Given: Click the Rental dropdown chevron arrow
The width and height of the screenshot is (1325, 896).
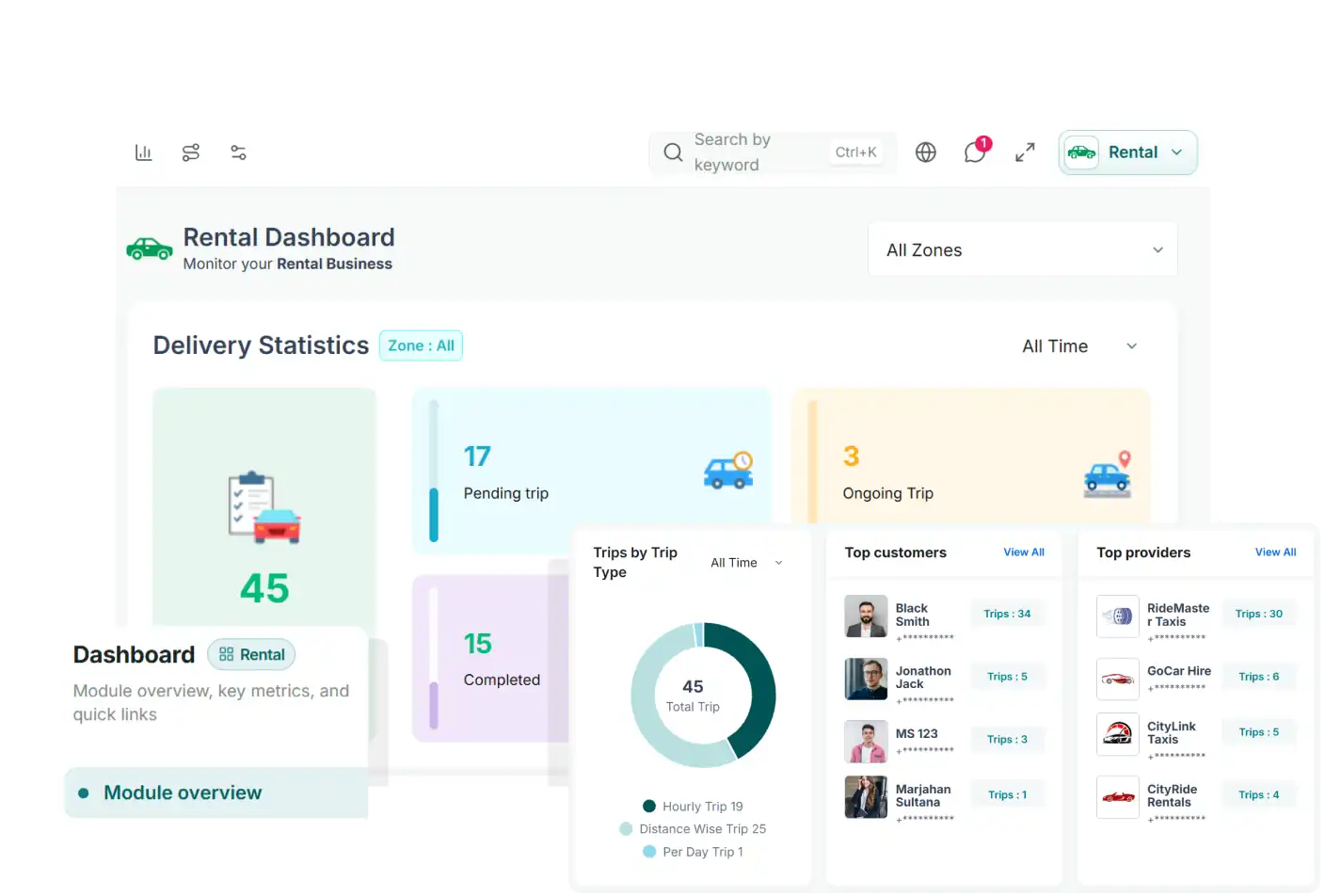Looking at the screenshot, I should click(1176, 152).
